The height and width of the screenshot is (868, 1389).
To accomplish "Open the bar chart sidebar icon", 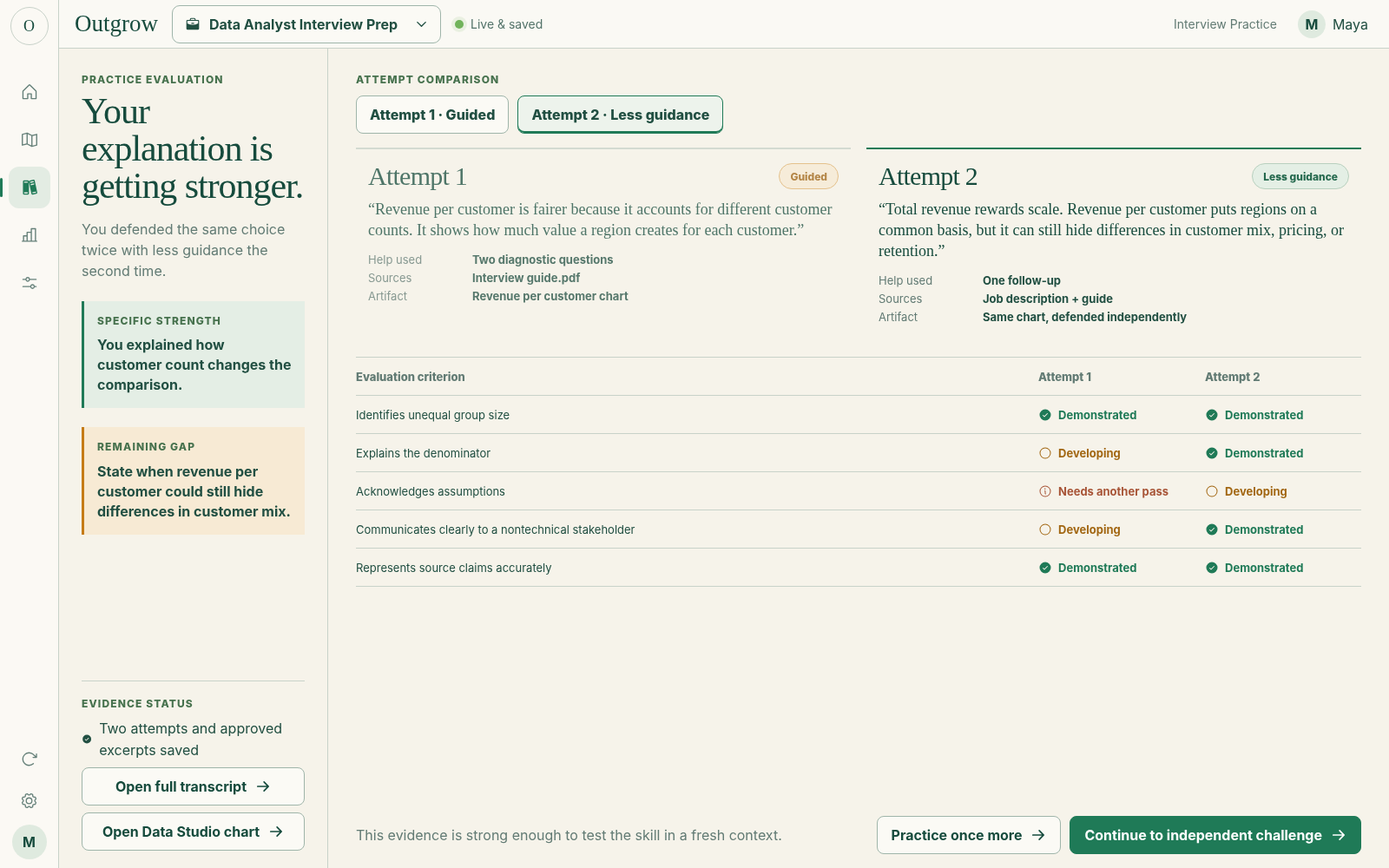I will tap(30, 235).
